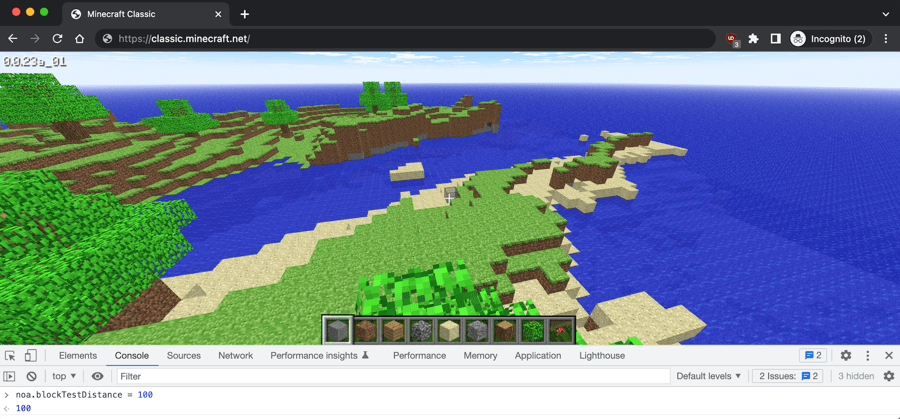Close the DevTools panel
The width and height of the screenshot is (900, 419).
tap(889, 356)
